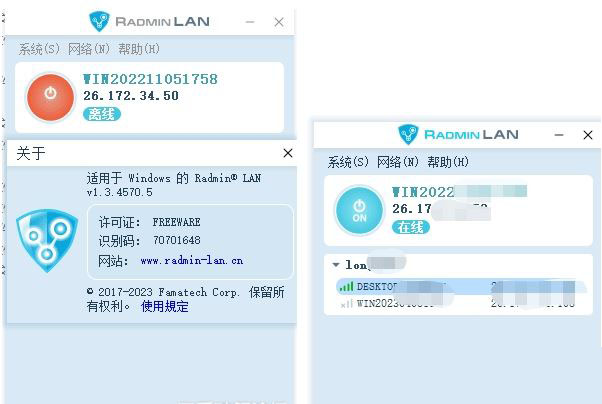Viewport: 602px width, 404px height.
Task: Click the Radmin LAN shield logo in the left title bar
Action: 99,21
